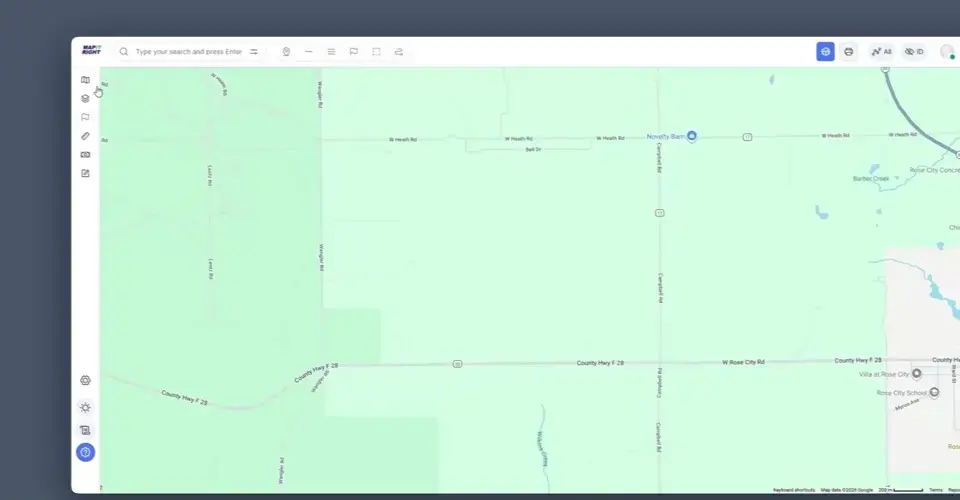Click the 'Novelty Barn' place label
The height and width of the screenshot is (500, 960).
[x=666, y=136]
